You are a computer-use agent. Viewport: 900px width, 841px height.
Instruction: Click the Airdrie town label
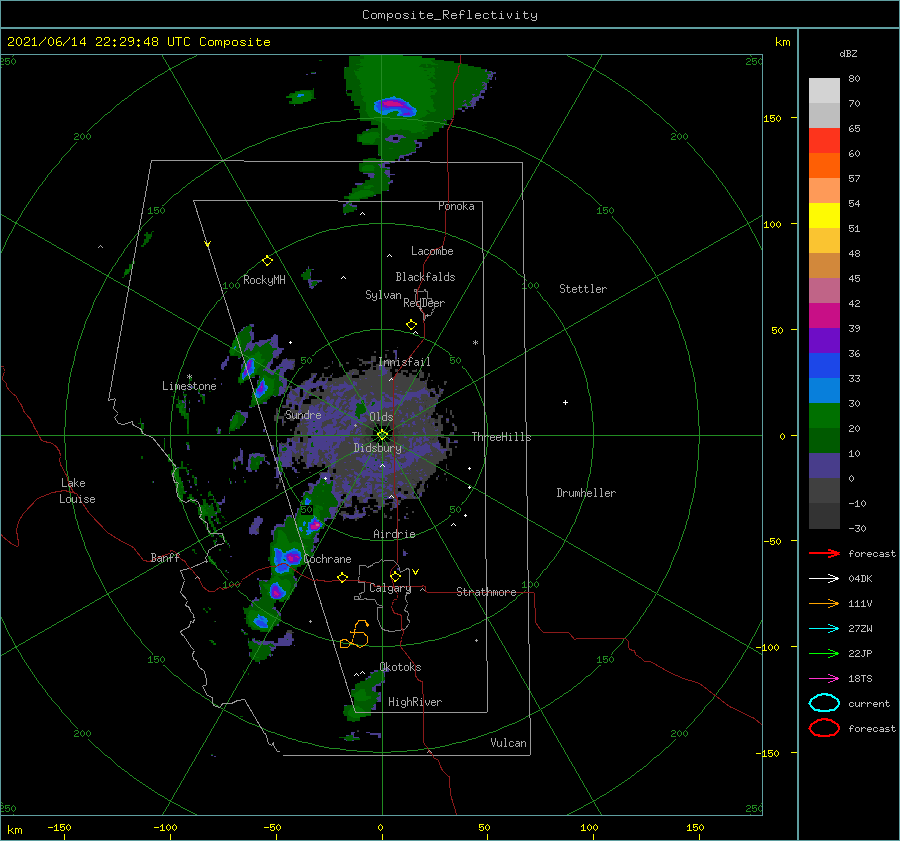pyautogui.click(x=394, y=534)
